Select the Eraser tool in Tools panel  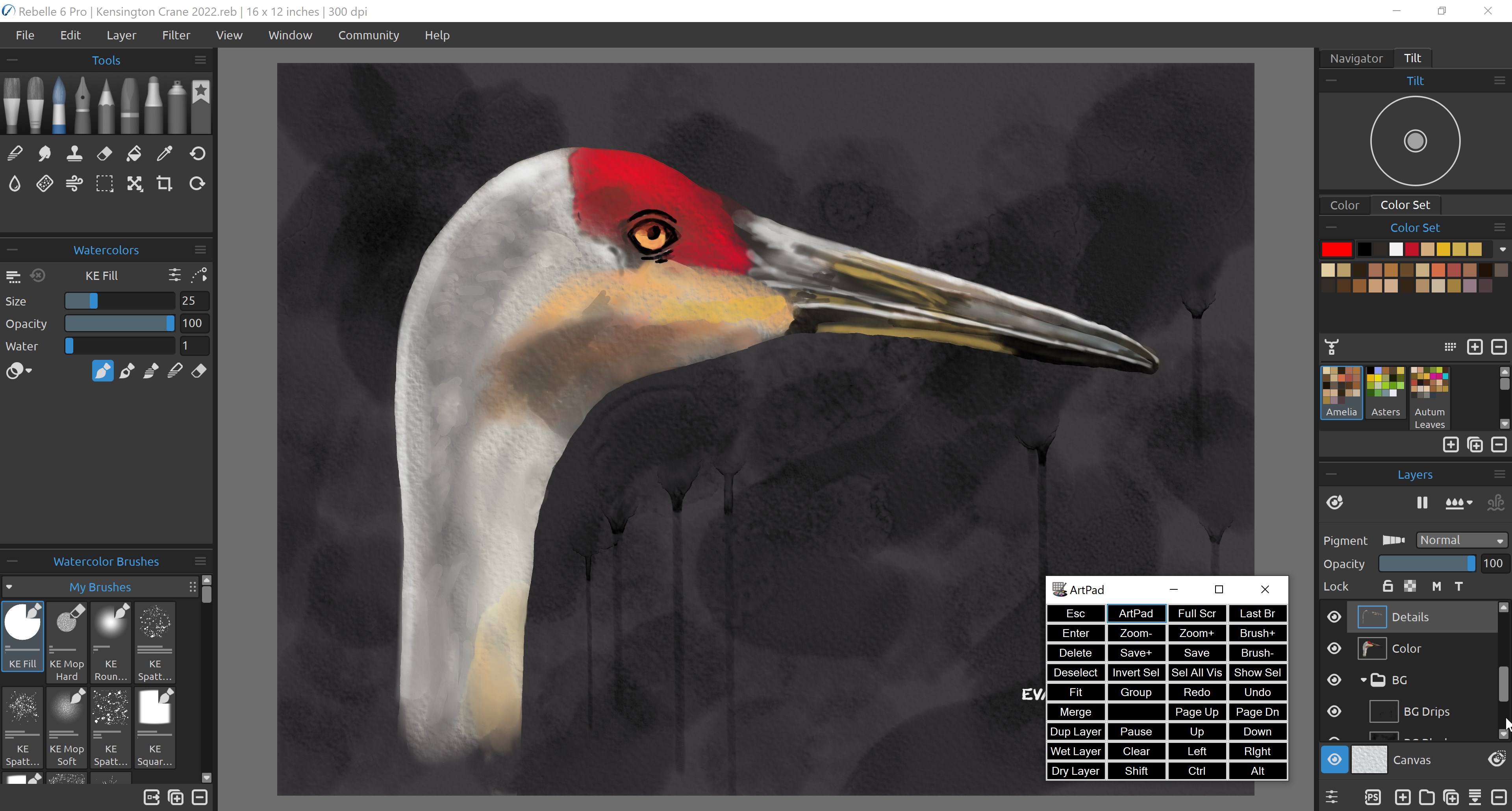coord(104,154)
